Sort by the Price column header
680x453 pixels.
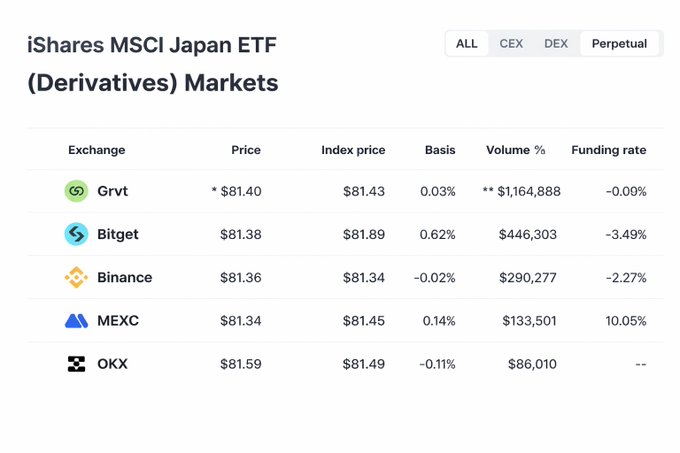(246, 150)
